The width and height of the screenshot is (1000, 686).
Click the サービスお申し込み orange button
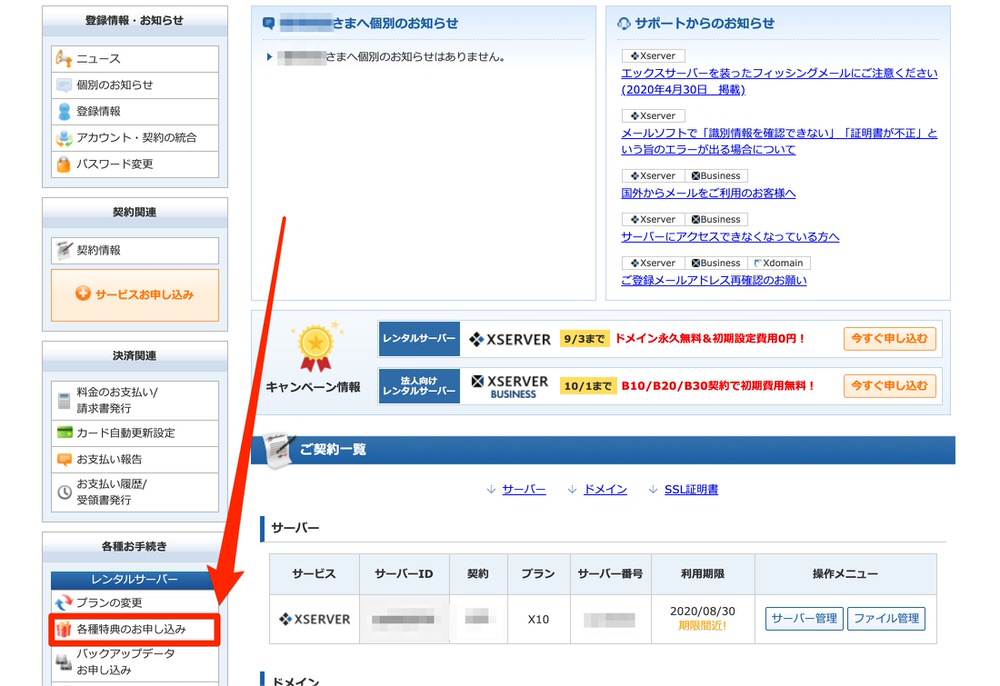click(x=135, y=295)
